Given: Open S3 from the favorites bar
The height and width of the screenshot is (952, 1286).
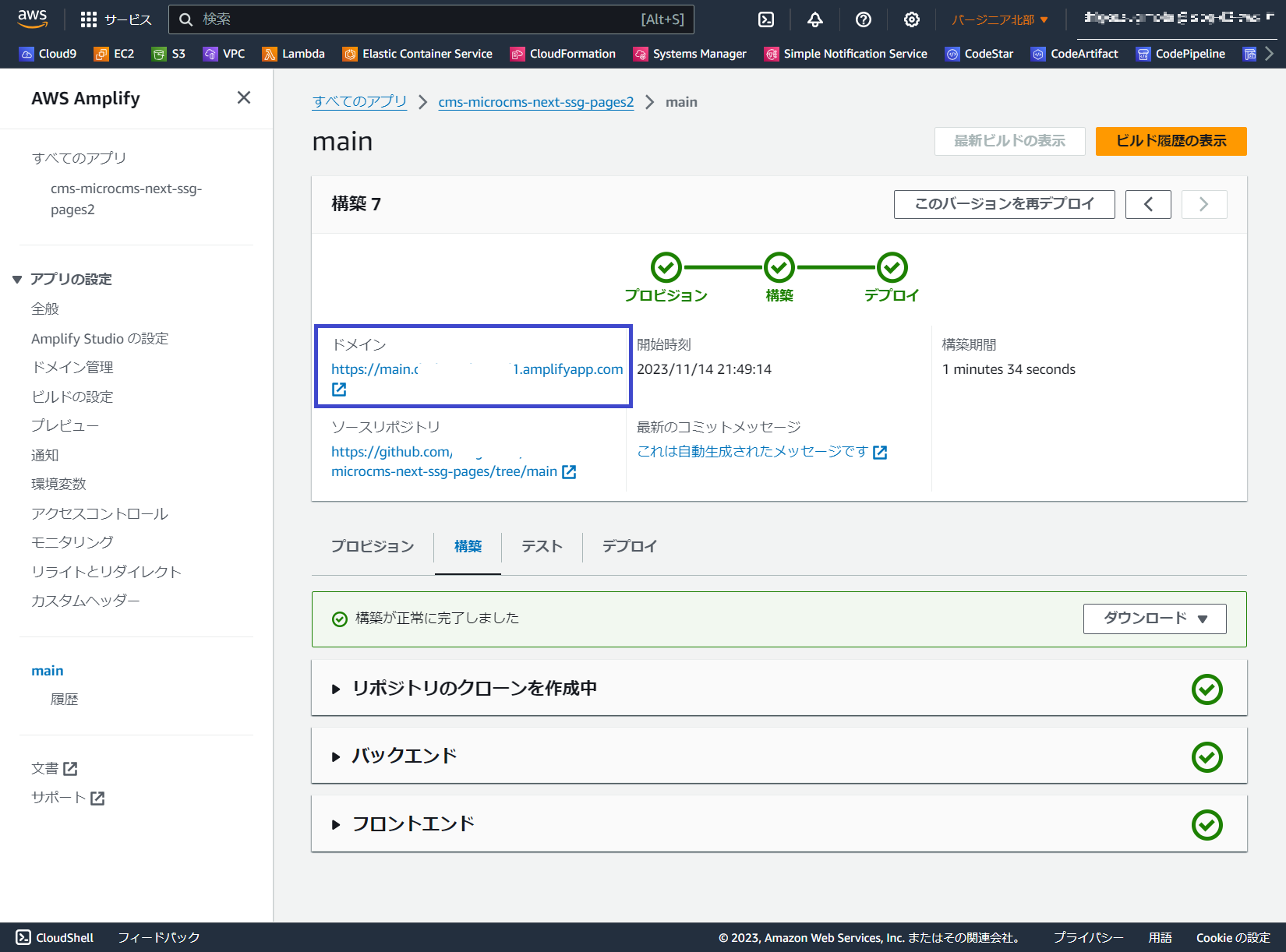Looking at the screenshot, I should [169, 54].
